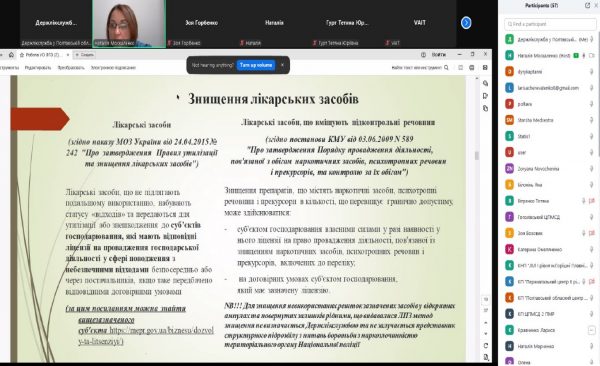Click the help icon next to Войти

(x=424, y=55)
